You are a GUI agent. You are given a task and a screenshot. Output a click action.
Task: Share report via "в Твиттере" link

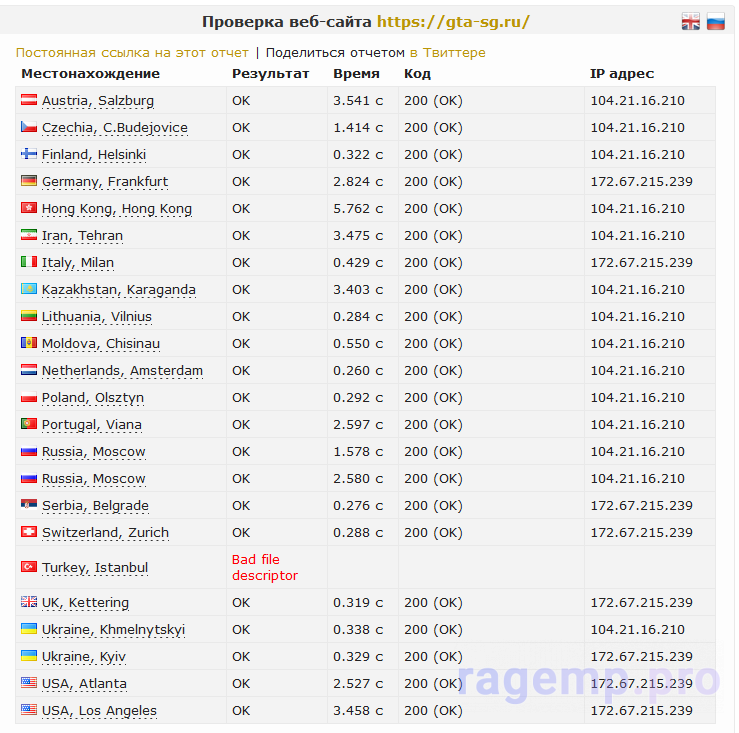[448, 52]
